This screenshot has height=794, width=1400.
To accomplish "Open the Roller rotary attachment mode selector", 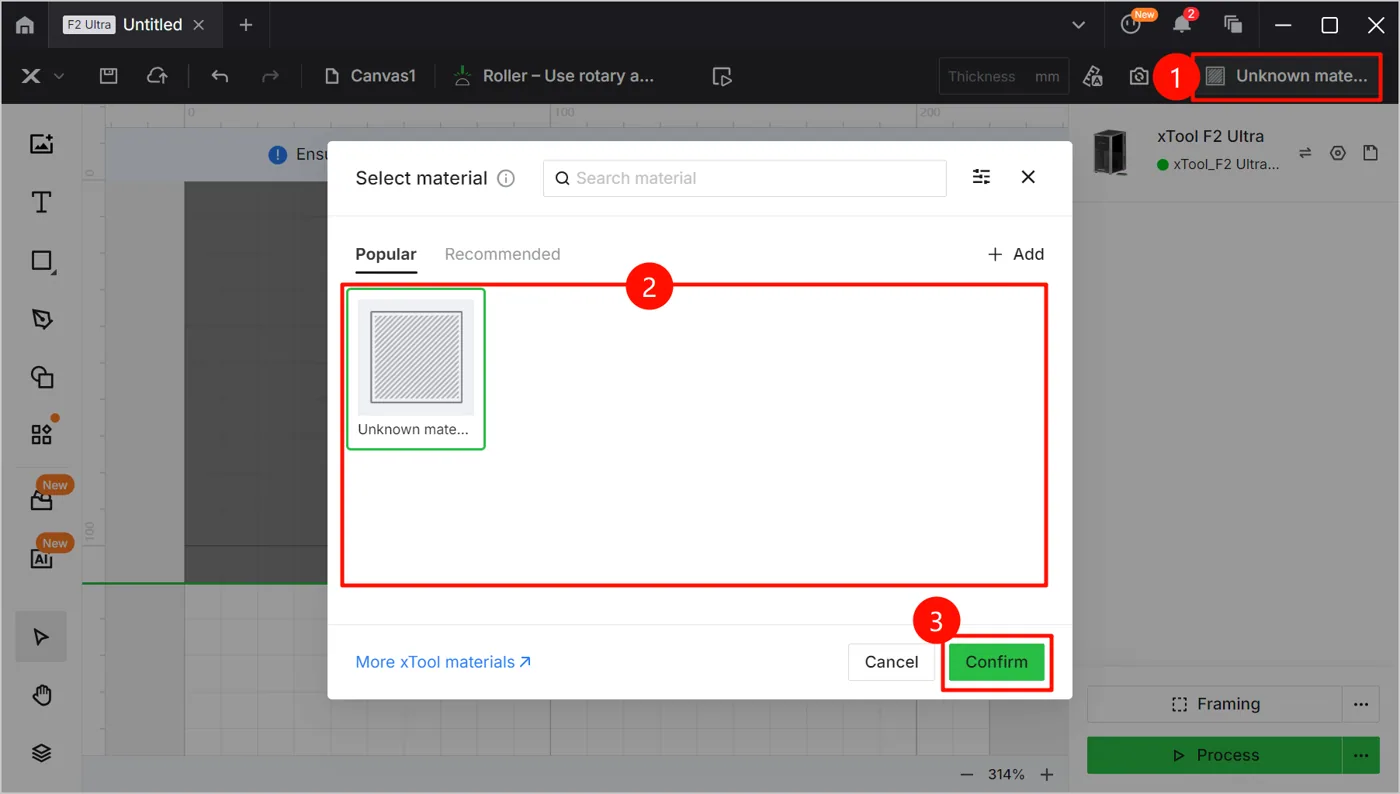I will (554, 76).
